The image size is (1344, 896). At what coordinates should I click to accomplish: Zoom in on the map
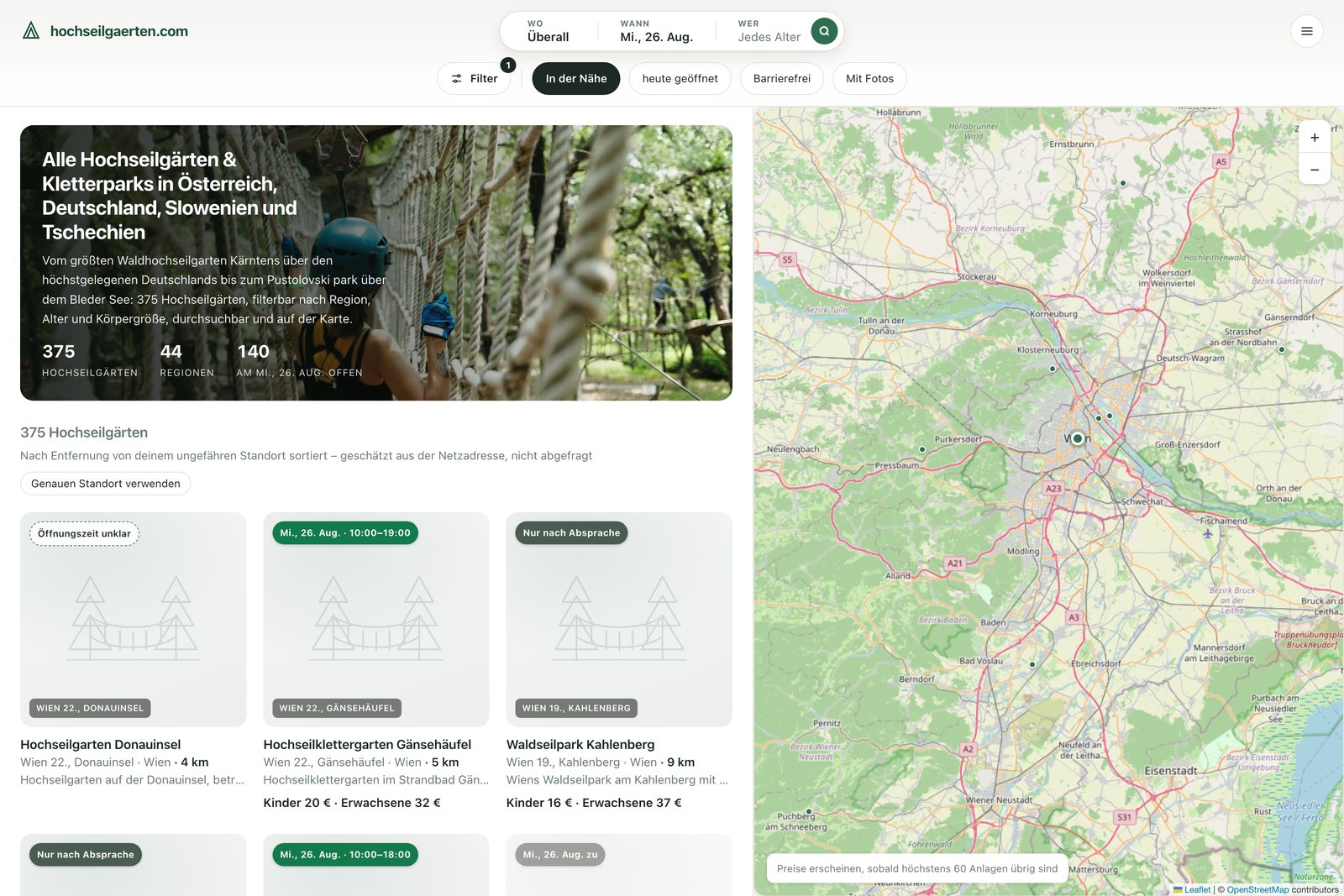point(1315,137)
